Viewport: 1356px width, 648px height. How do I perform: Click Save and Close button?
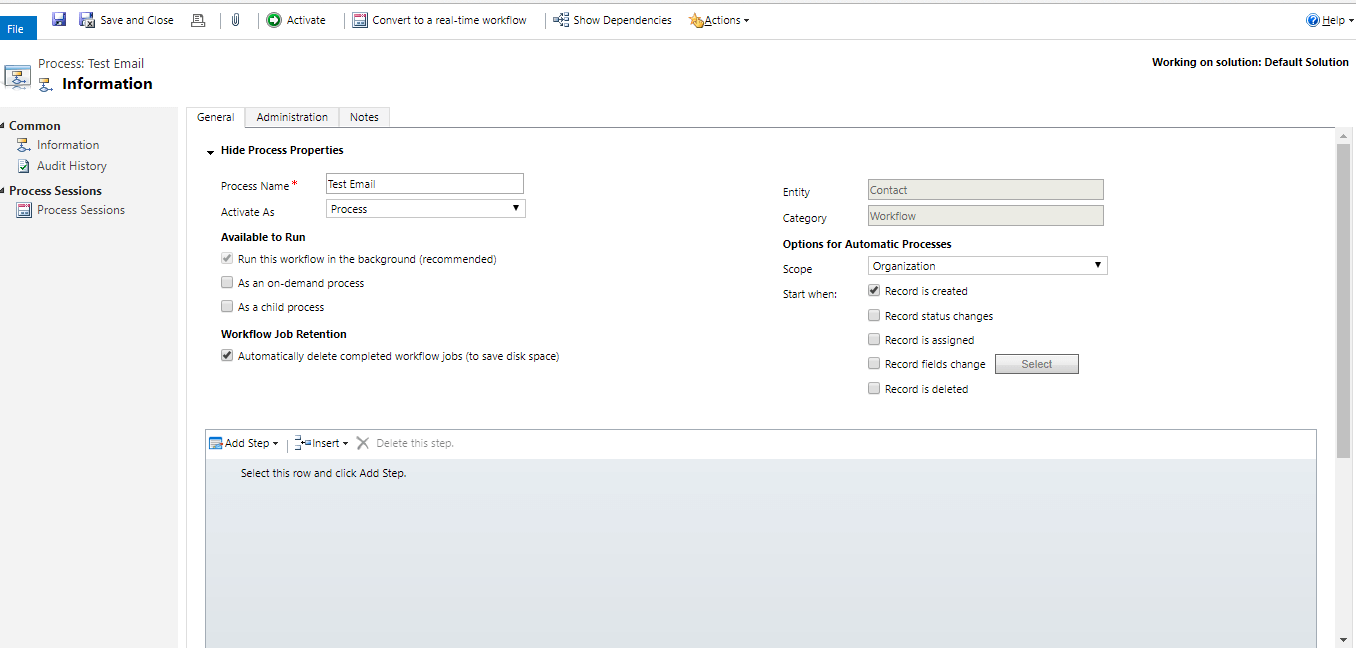click(127, 20)
